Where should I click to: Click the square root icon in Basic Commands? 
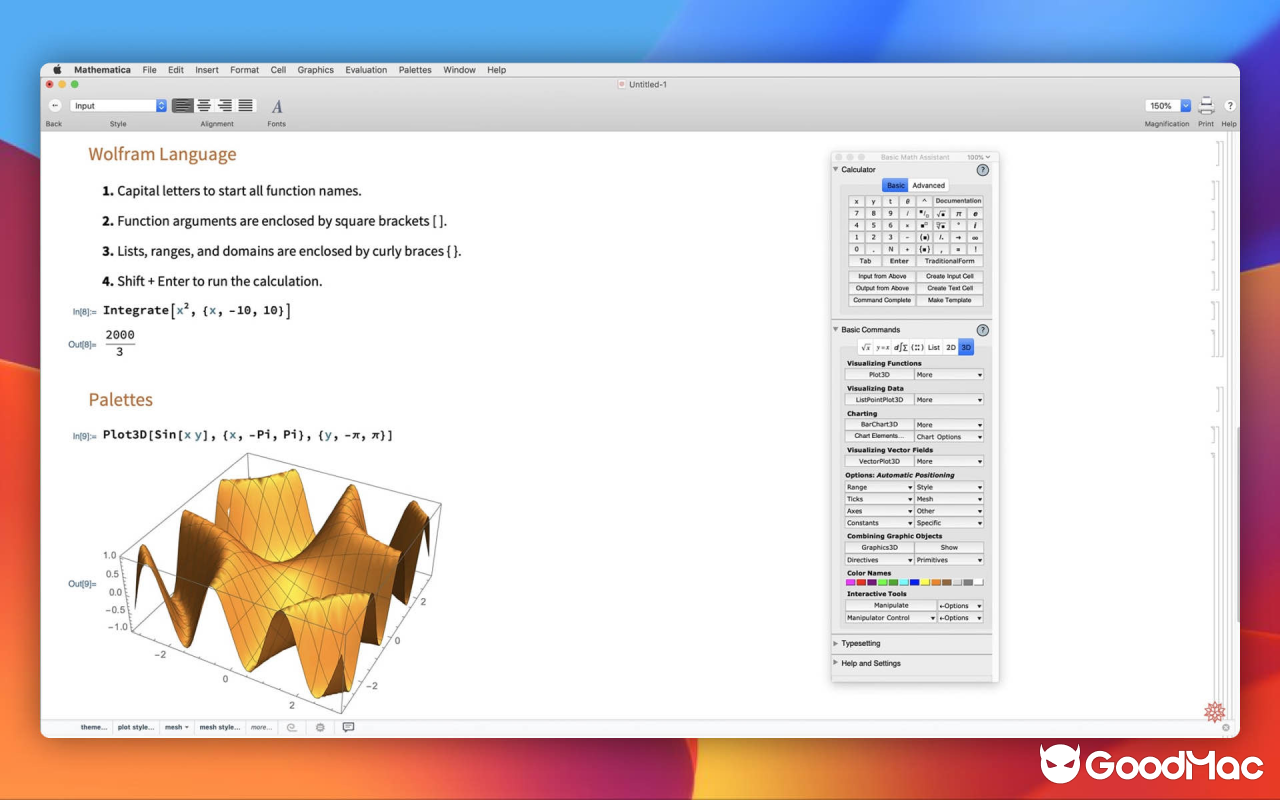[x=866, y=347]
